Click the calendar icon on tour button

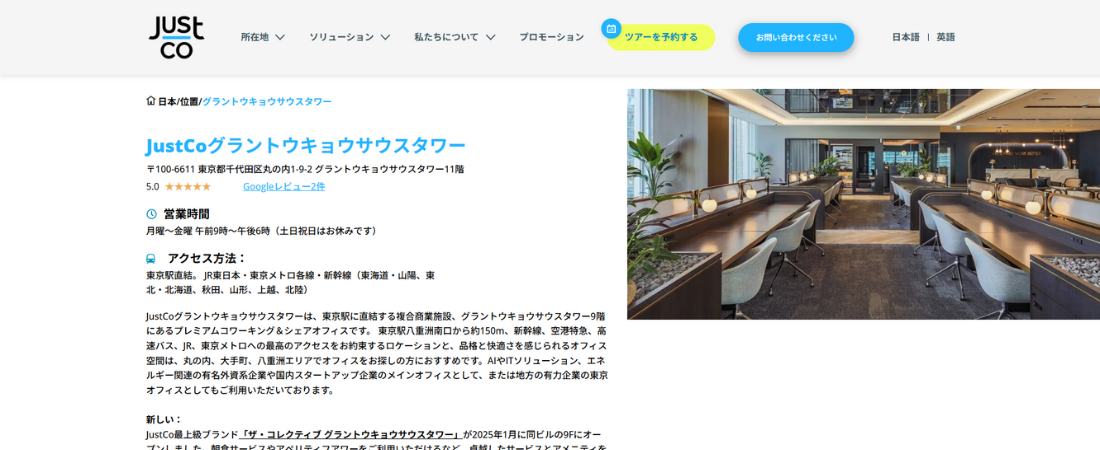click(x=611, y=29)
